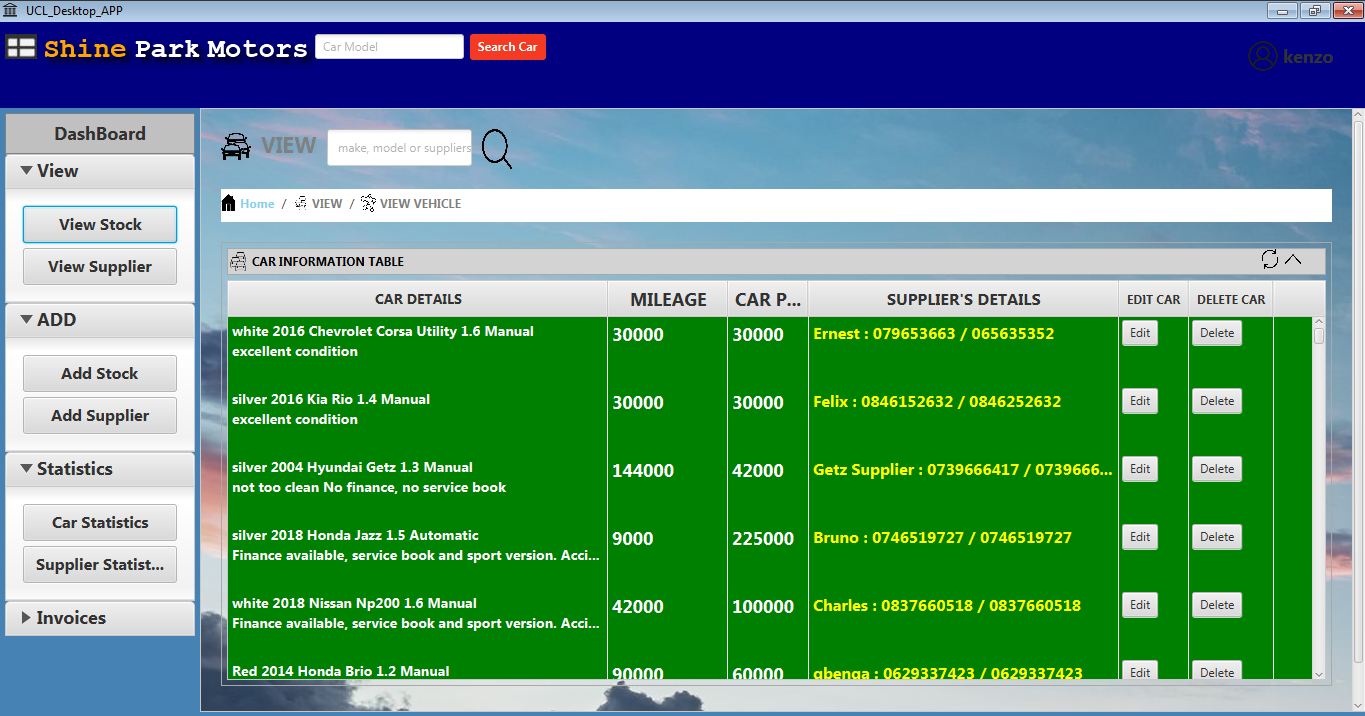Sort by MILEAGE column header
Viewport: 1365px width, 716px height.
coord(668,299)
